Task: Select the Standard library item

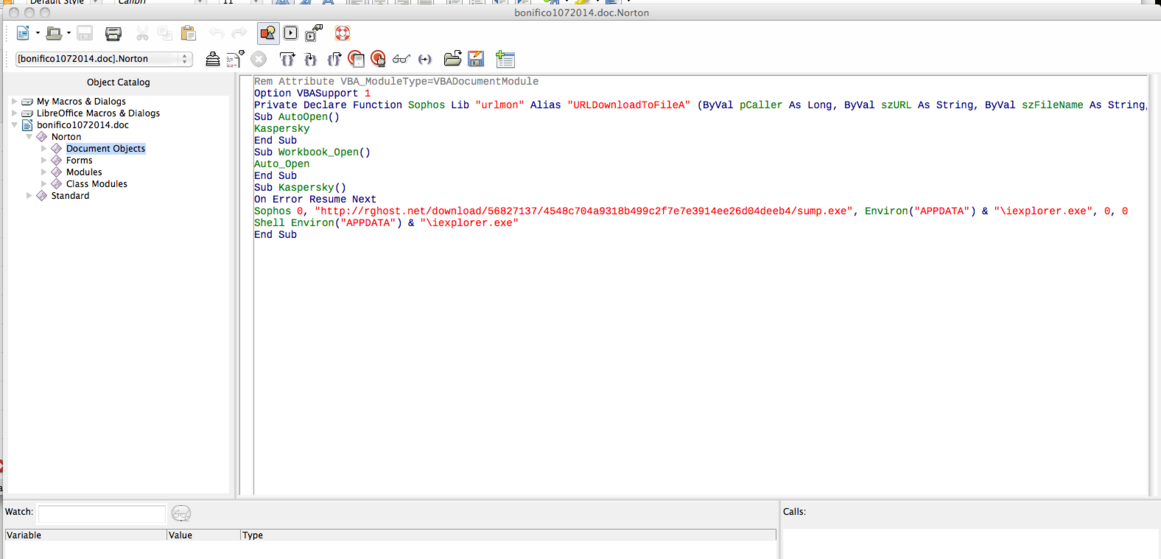Action: pos(70,196)
